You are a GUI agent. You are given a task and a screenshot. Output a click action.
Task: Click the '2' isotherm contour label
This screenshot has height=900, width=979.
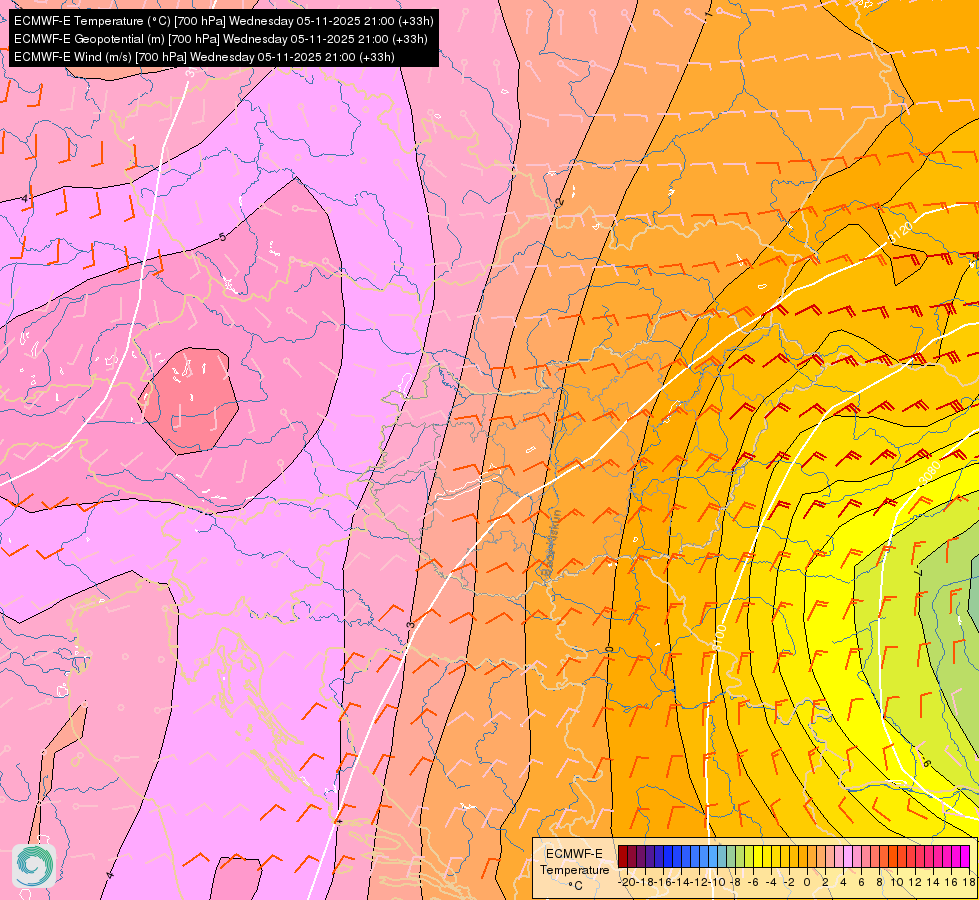[559, 202]
